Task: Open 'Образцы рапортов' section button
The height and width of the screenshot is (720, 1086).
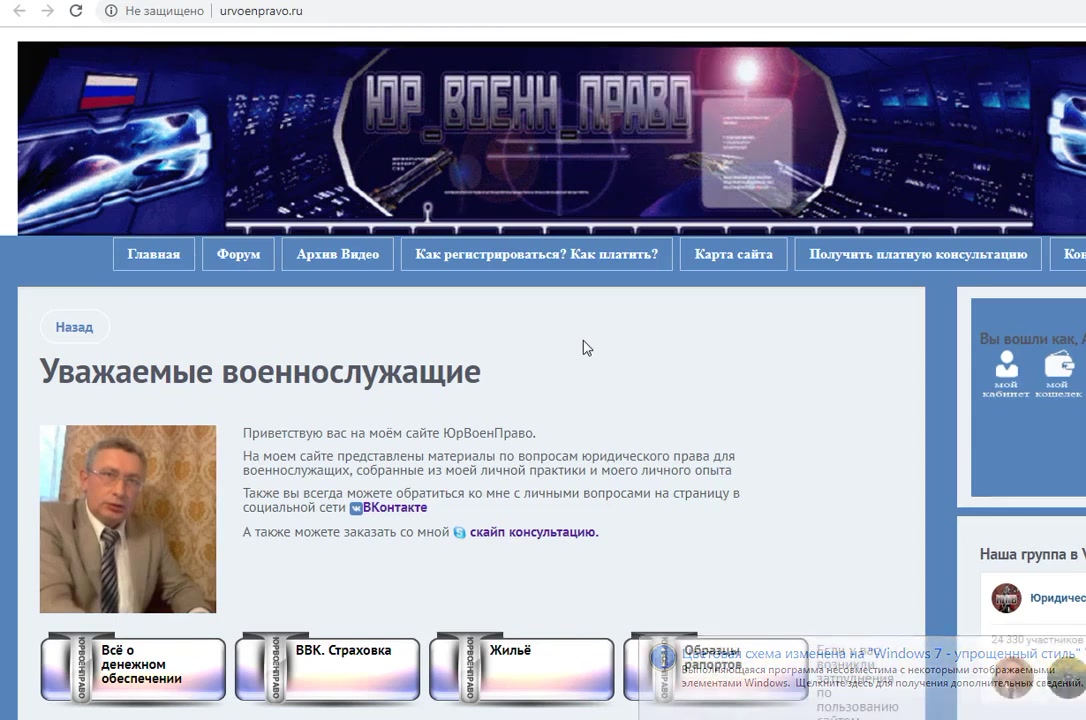Action: pos(715,668)
